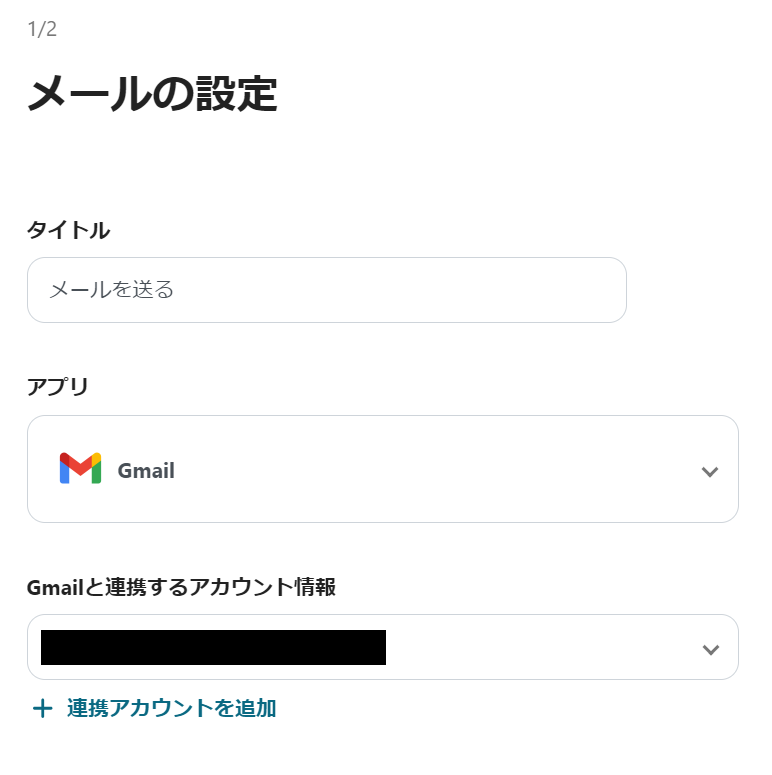Focus the タイトル input field
This screenshot has height=775, width=772.
326,290
